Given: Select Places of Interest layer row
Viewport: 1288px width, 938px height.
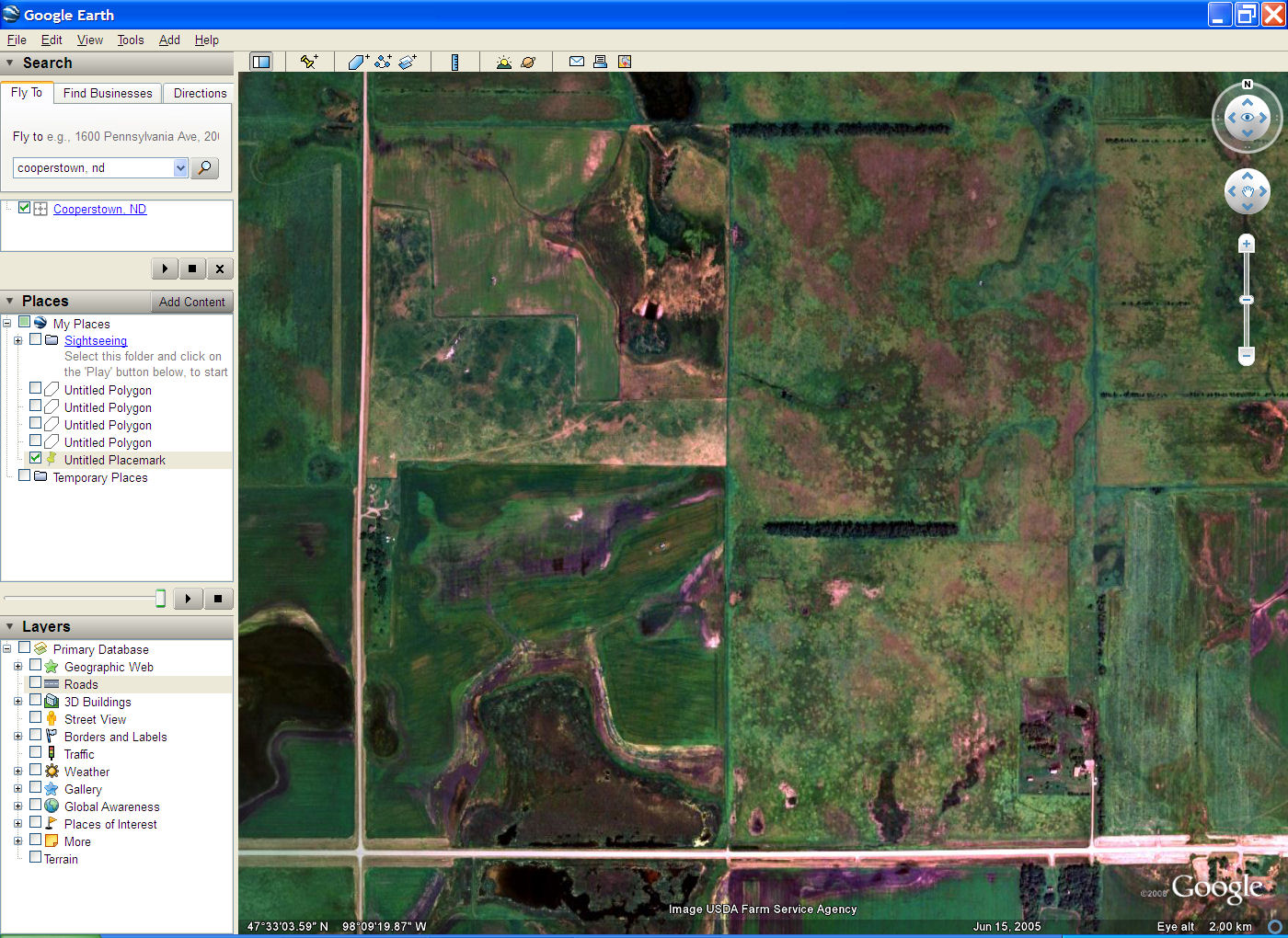Looking at the screenshot, I should coord(110,824).
